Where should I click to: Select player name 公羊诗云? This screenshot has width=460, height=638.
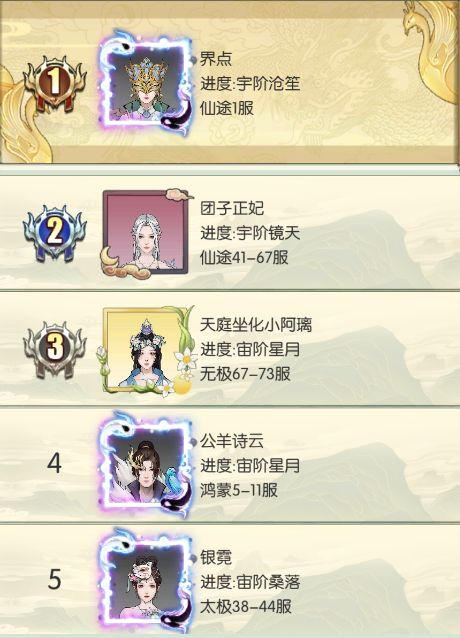[x=232, y=441]
